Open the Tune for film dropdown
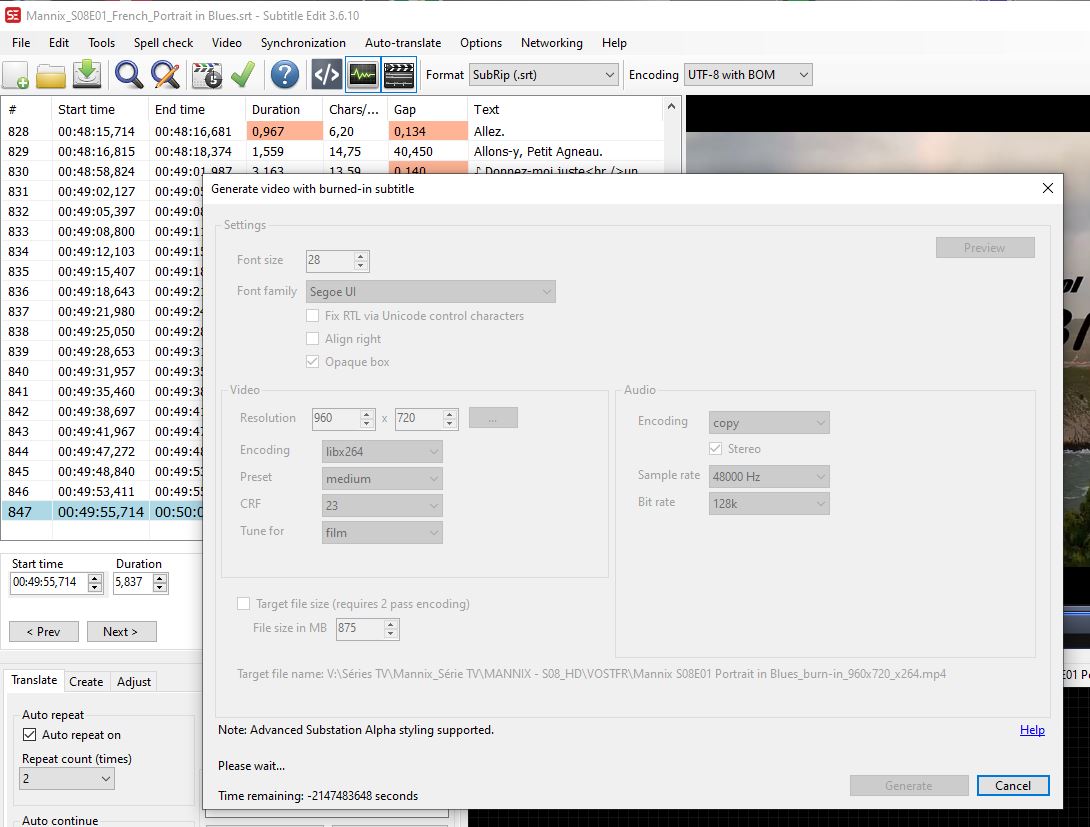Viewport: 1090px width, 827px height. (x=382, y=532)
